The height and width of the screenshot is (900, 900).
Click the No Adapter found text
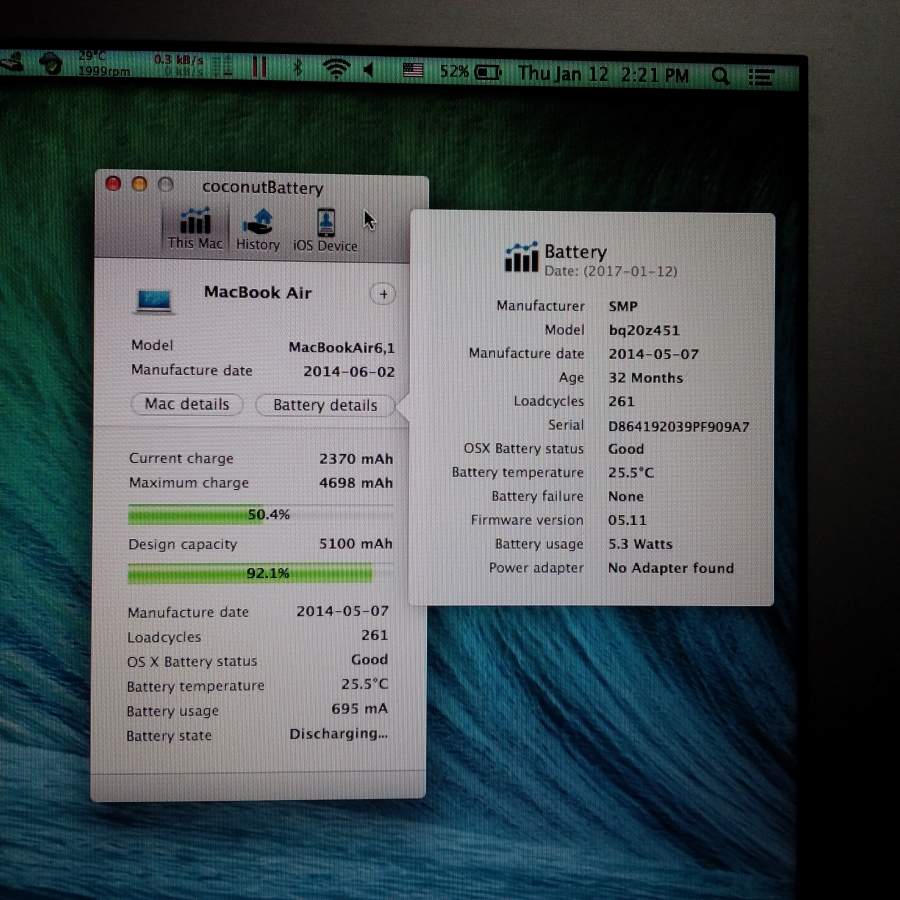click(671, 568)
